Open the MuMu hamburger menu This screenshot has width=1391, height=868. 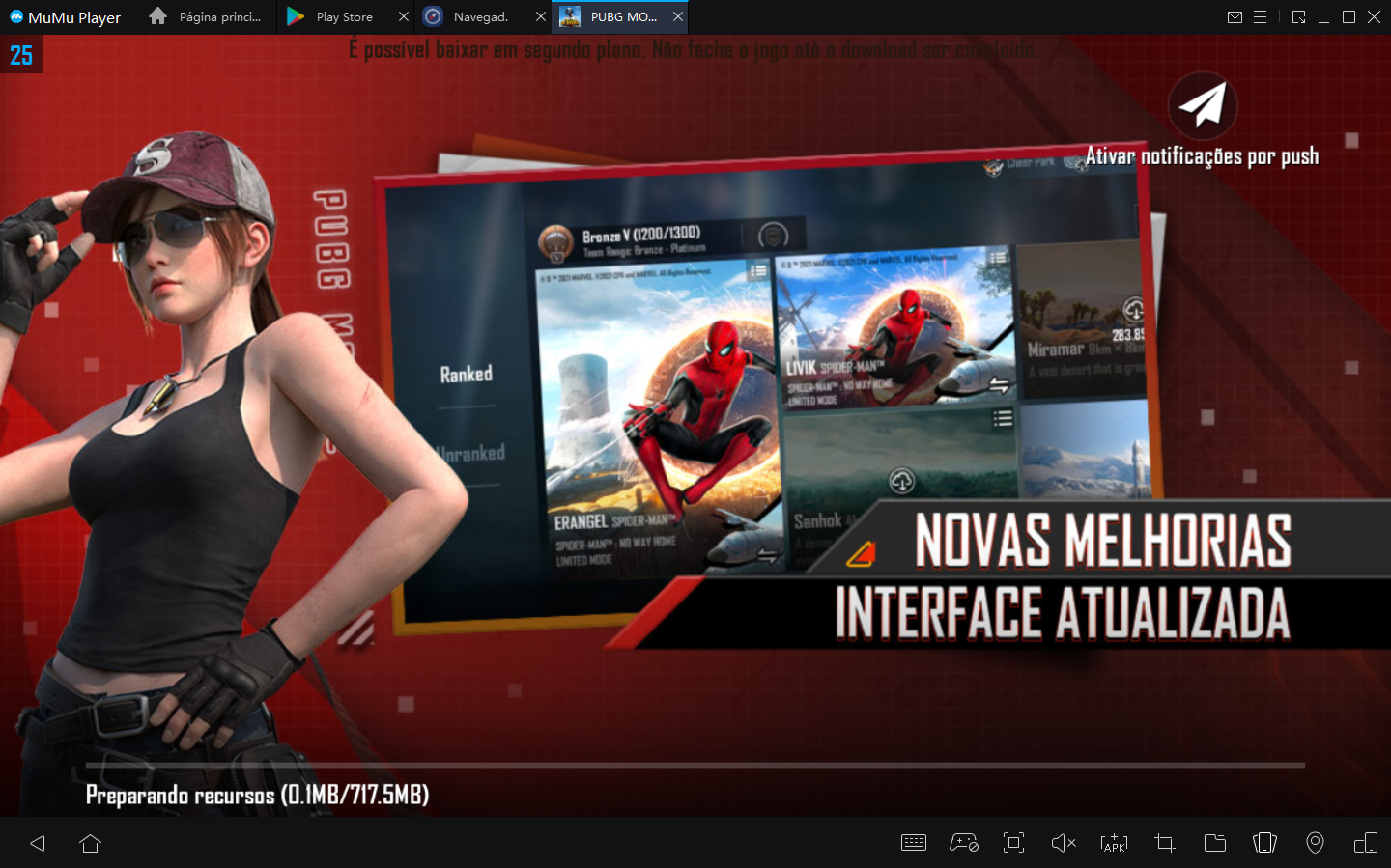[1260, 16]
